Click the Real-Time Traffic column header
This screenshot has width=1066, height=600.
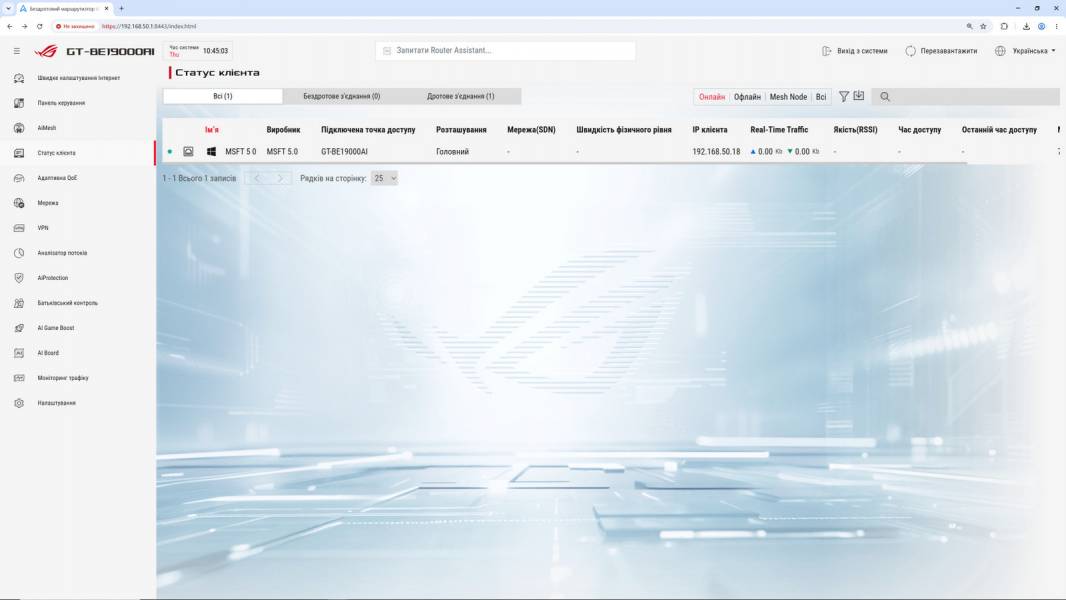tap(779, 130)
